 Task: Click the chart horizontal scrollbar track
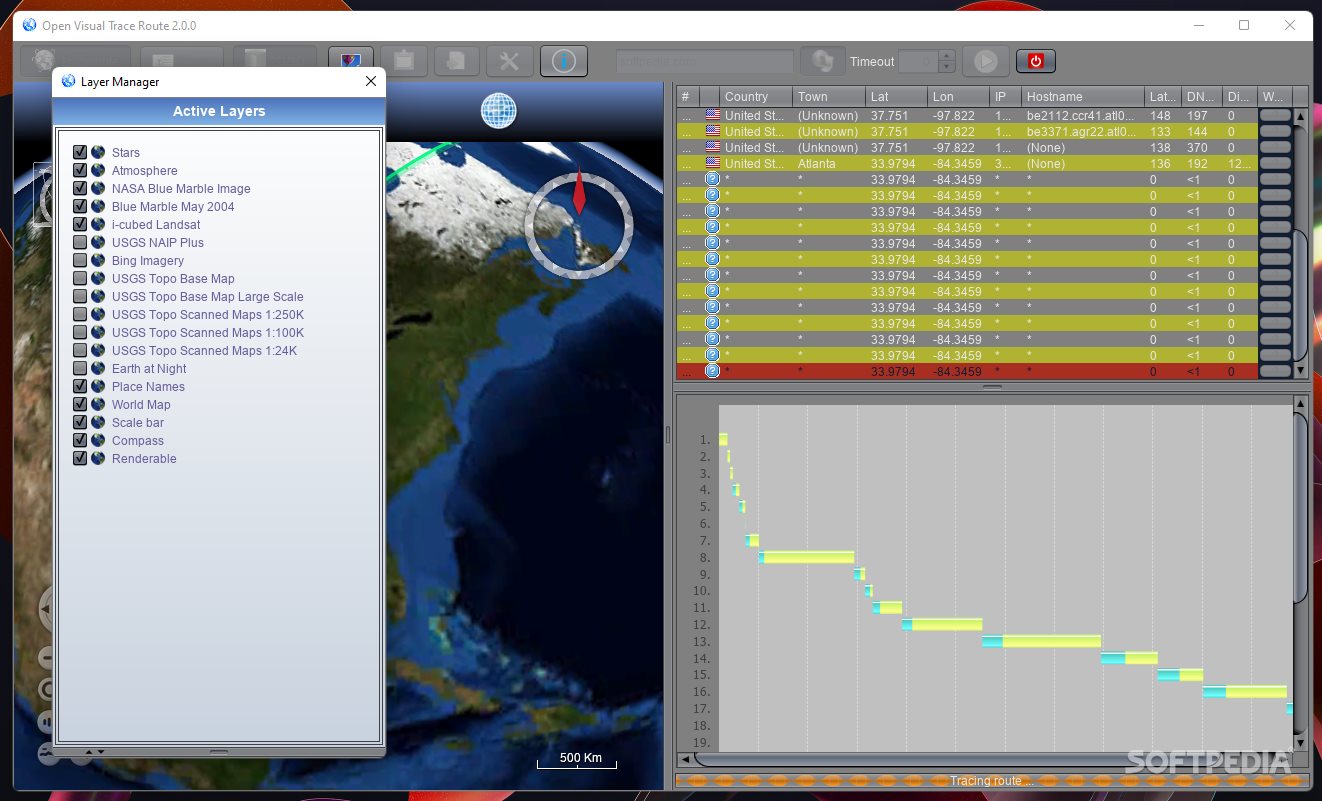point(985,759)
